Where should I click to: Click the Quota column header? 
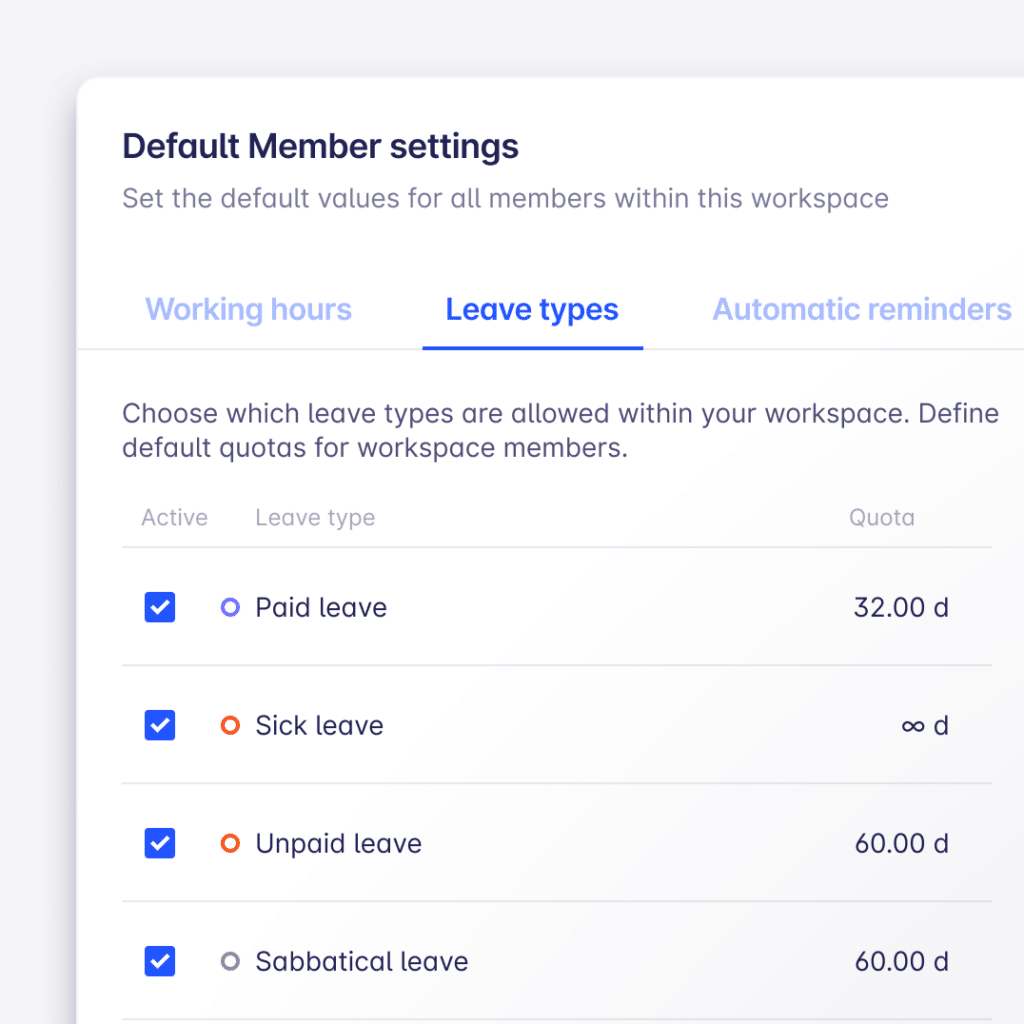(x=881, y=517)
